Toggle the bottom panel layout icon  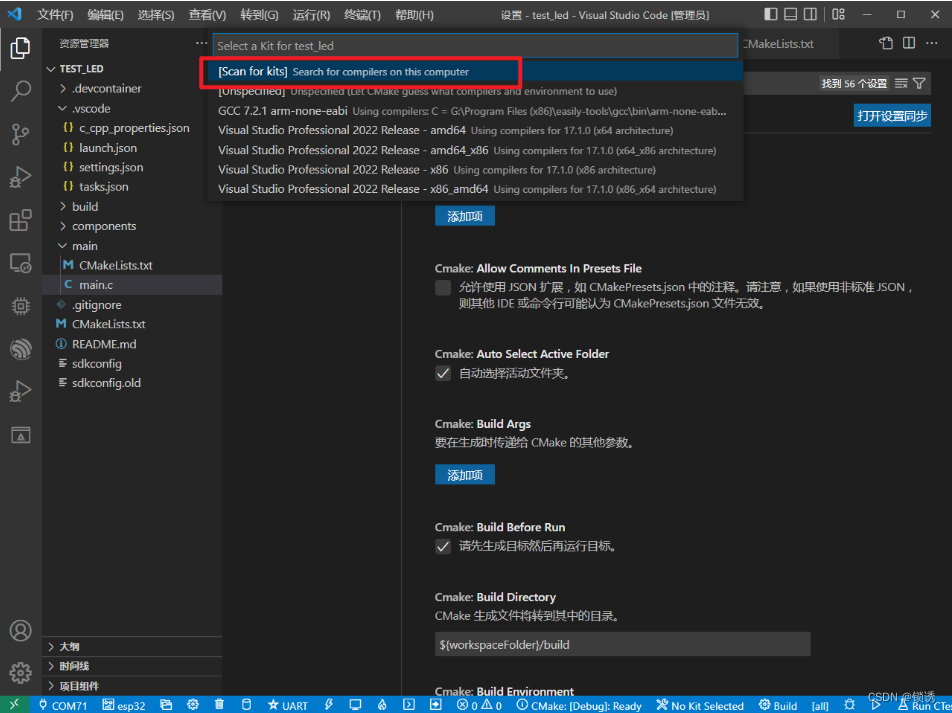pyautogui.click(x=790, y=14)
